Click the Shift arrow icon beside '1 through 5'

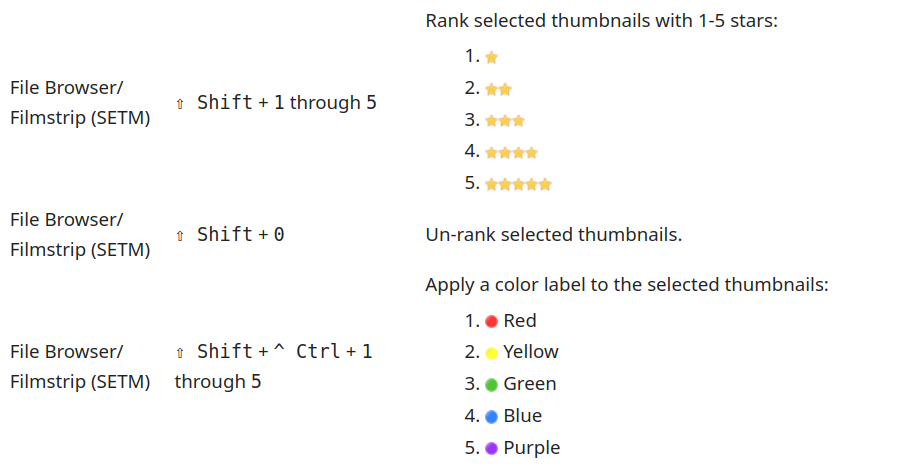click(x=180, y=103)
